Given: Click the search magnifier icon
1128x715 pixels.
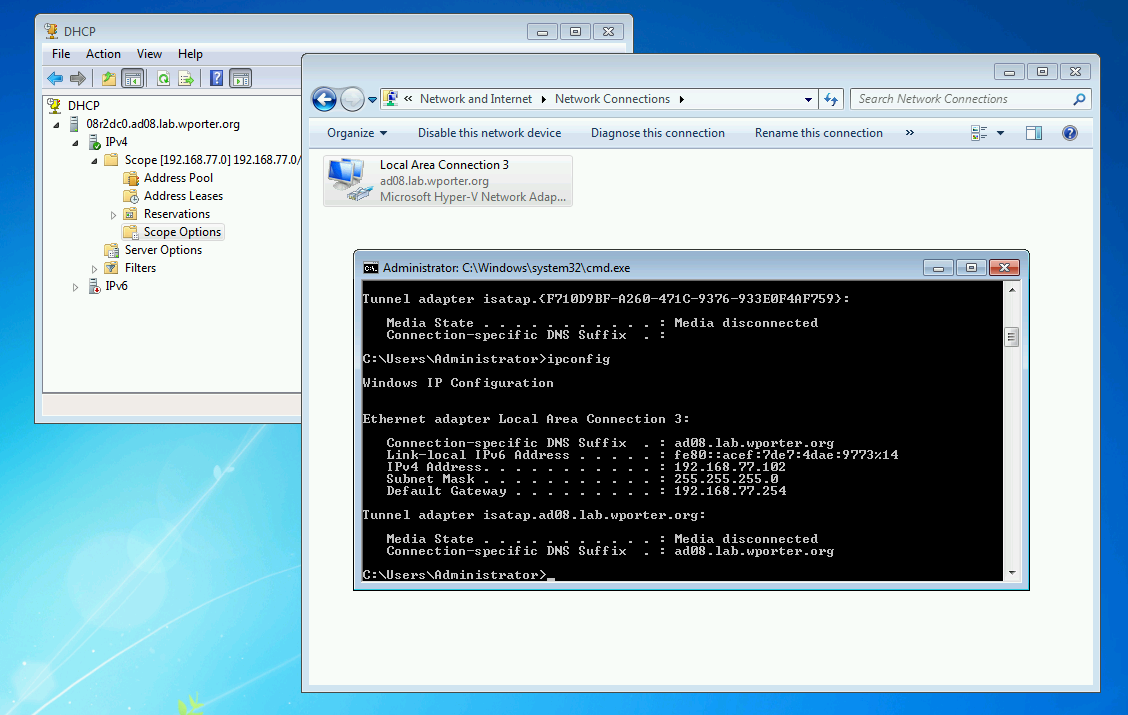Looking at the screenshot, I should [1079, 99].
